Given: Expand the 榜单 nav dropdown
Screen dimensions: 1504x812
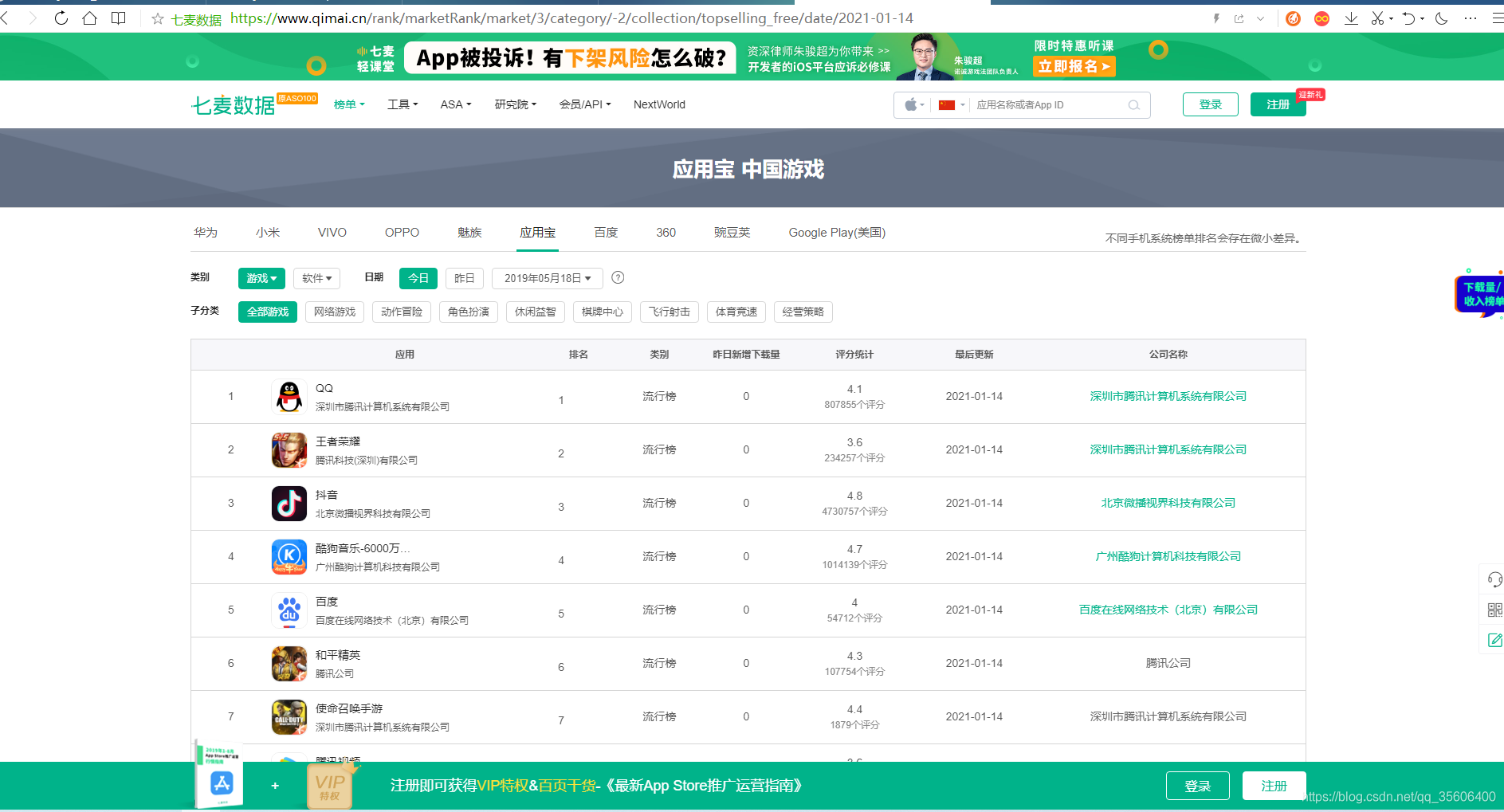Looking at the screenshot, I should point(349,104).
